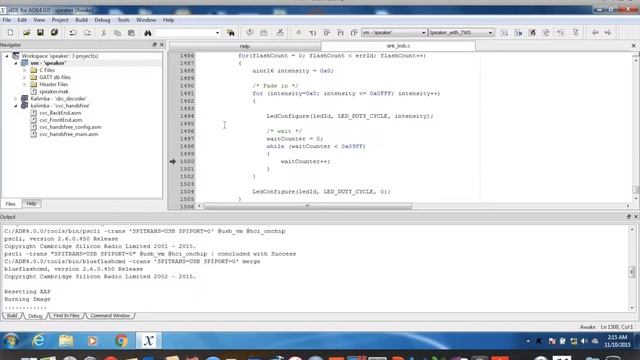Close the sink_leds.c editor tab
The image size is (640, 360).
[x=633, y=46]
